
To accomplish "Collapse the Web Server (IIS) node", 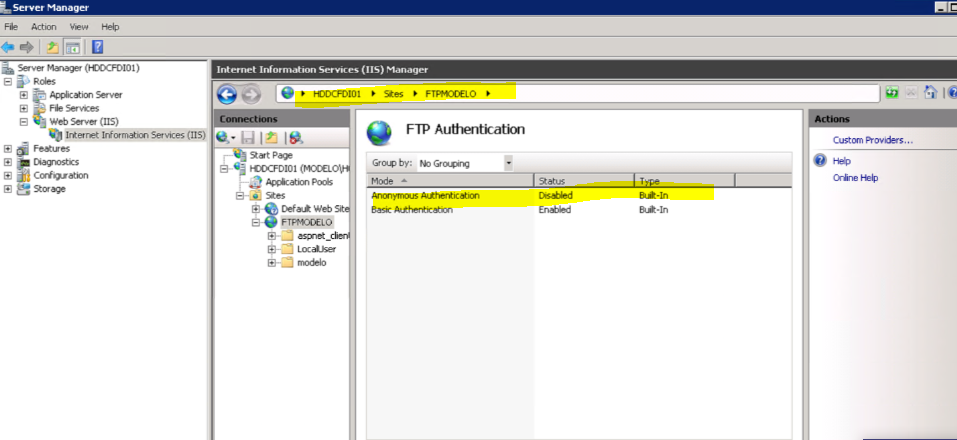I will click(x=24, y=121).
